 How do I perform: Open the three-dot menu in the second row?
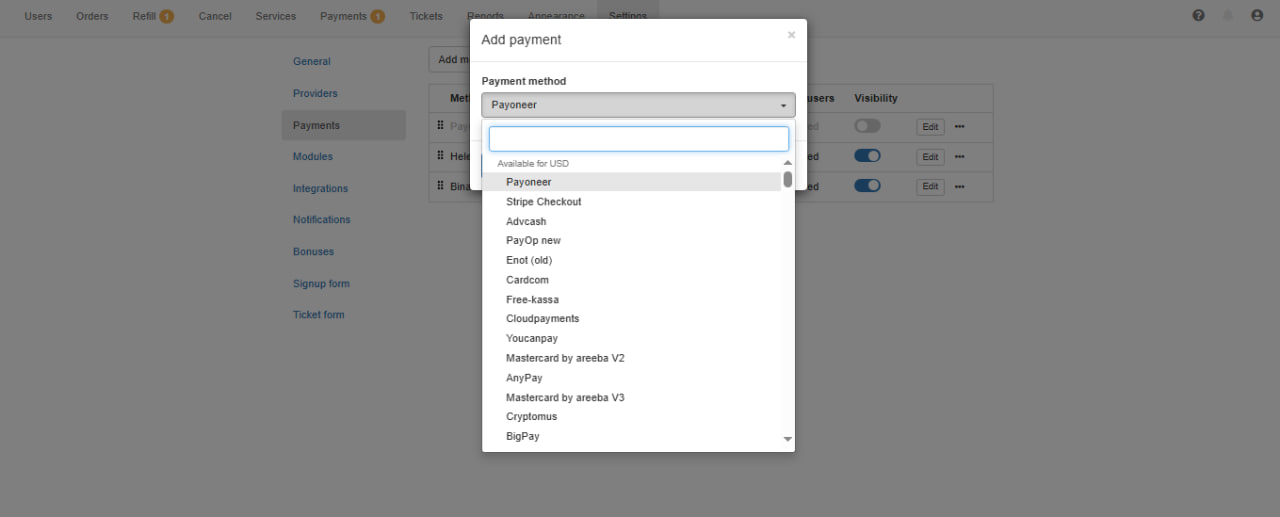[x=959, y=157]
